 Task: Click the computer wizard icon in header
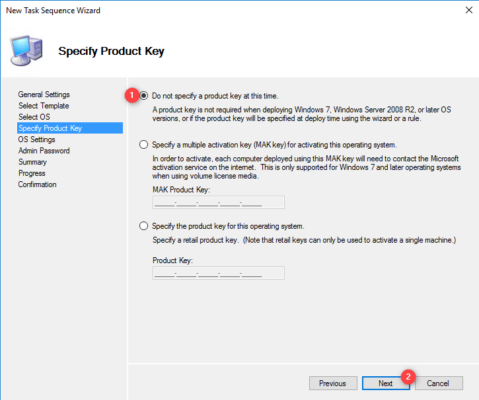point(27,50)
